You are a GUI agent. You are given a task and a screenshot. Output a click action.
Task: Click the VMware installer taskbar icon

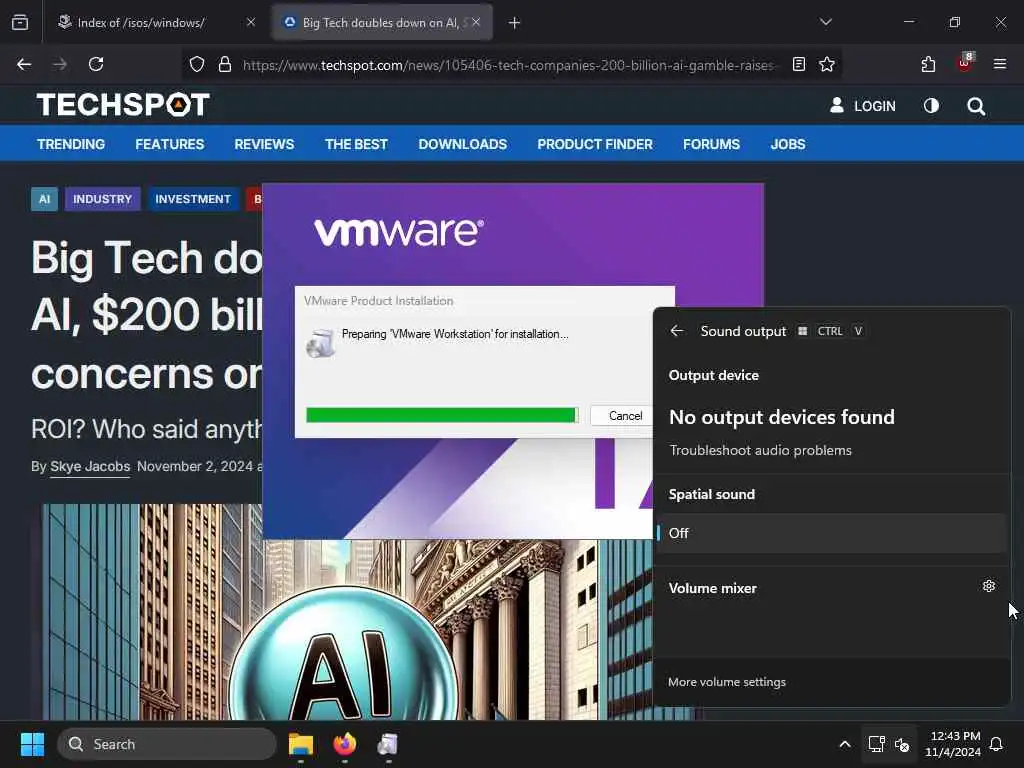[388, 744]
